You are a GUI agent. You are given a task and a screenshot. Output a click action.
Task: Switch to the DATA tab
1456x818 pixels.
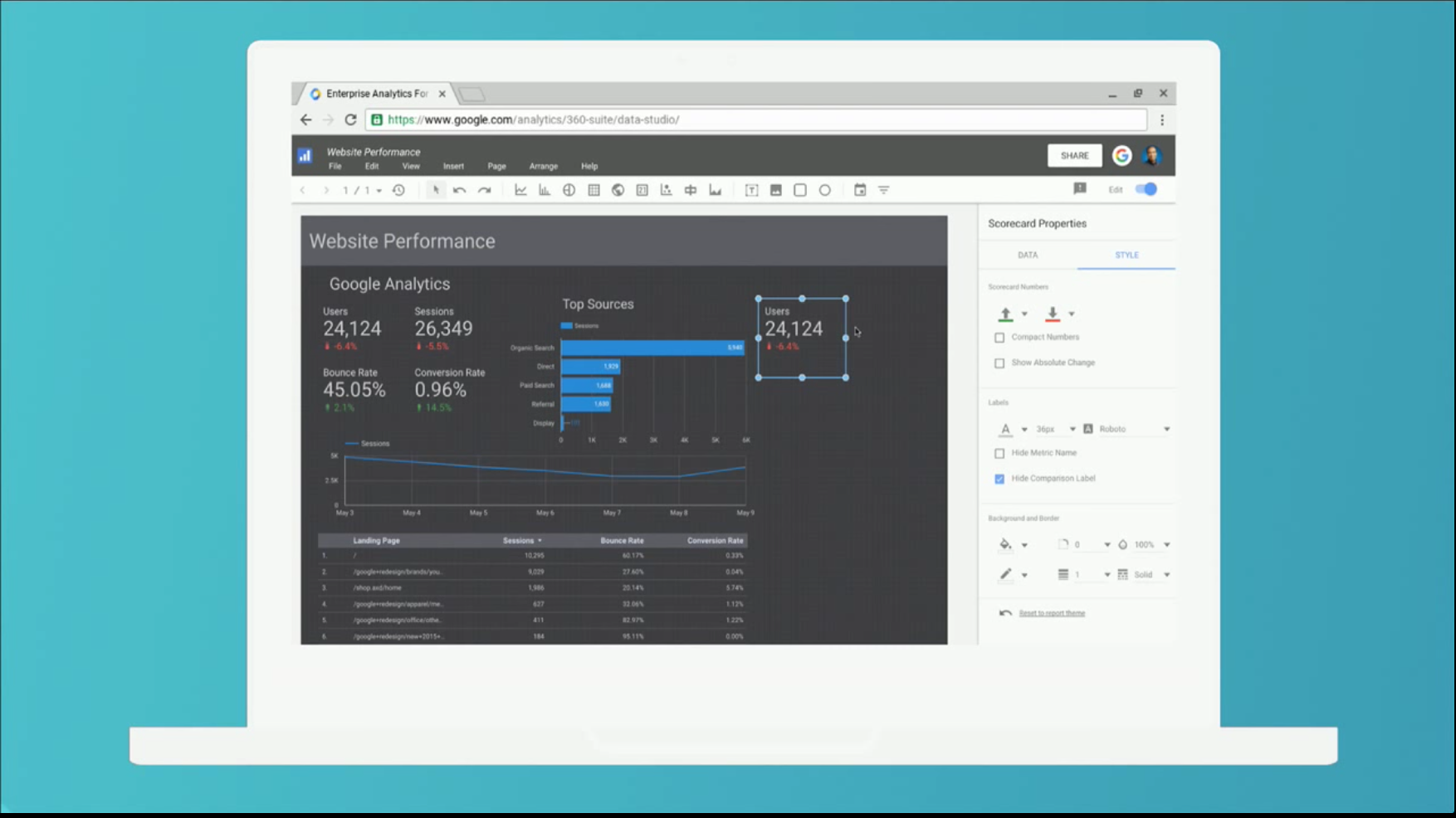pyautogui.click(x=1028, y=255)
